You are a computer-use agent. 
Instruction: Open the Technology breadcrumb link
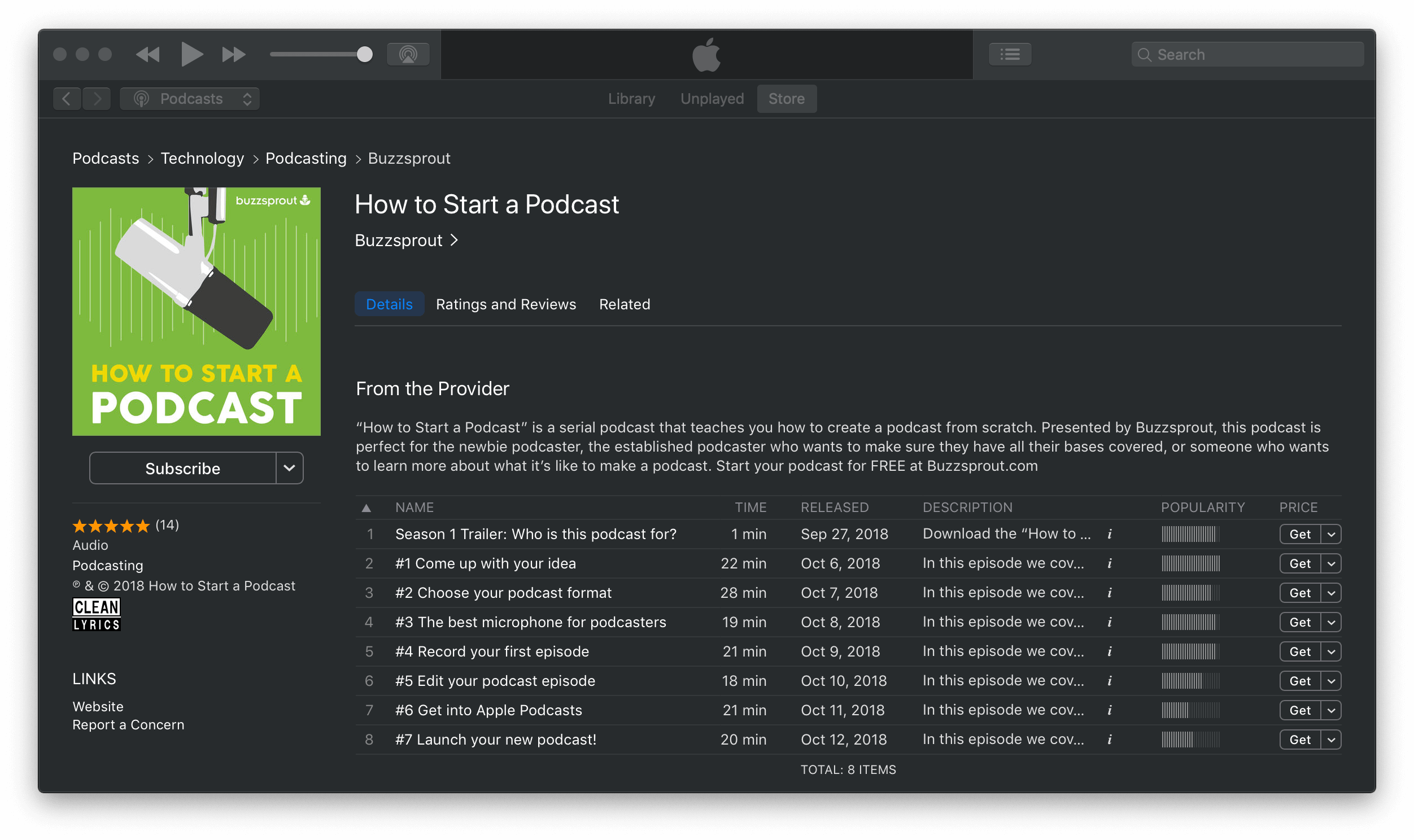[202, 159]
